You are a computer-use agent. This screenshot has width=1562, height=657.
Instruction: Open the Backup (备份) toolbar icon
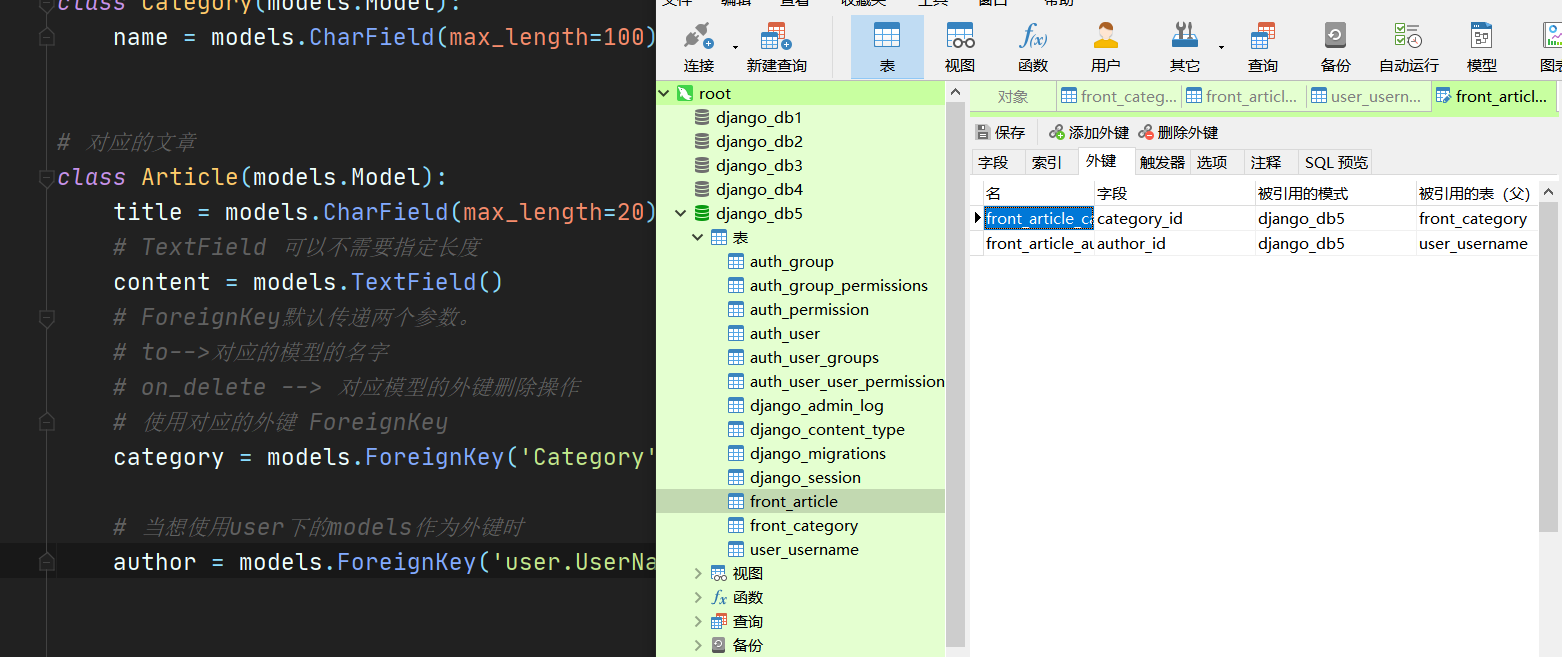[1336, 47]
